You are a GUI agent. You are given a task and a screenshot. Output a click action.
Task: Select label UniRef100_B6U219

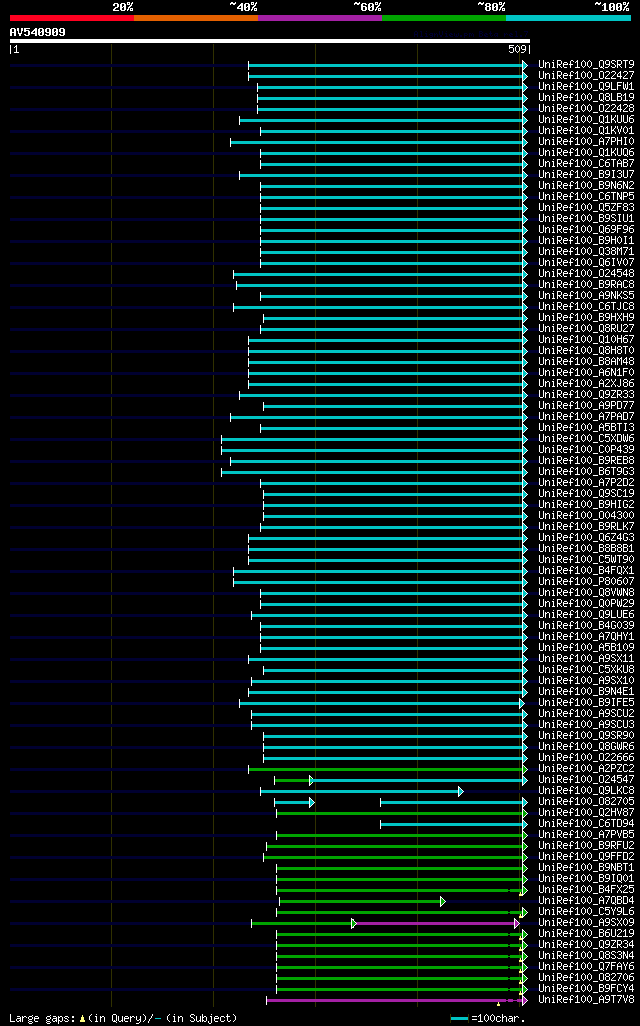(586, 934)
